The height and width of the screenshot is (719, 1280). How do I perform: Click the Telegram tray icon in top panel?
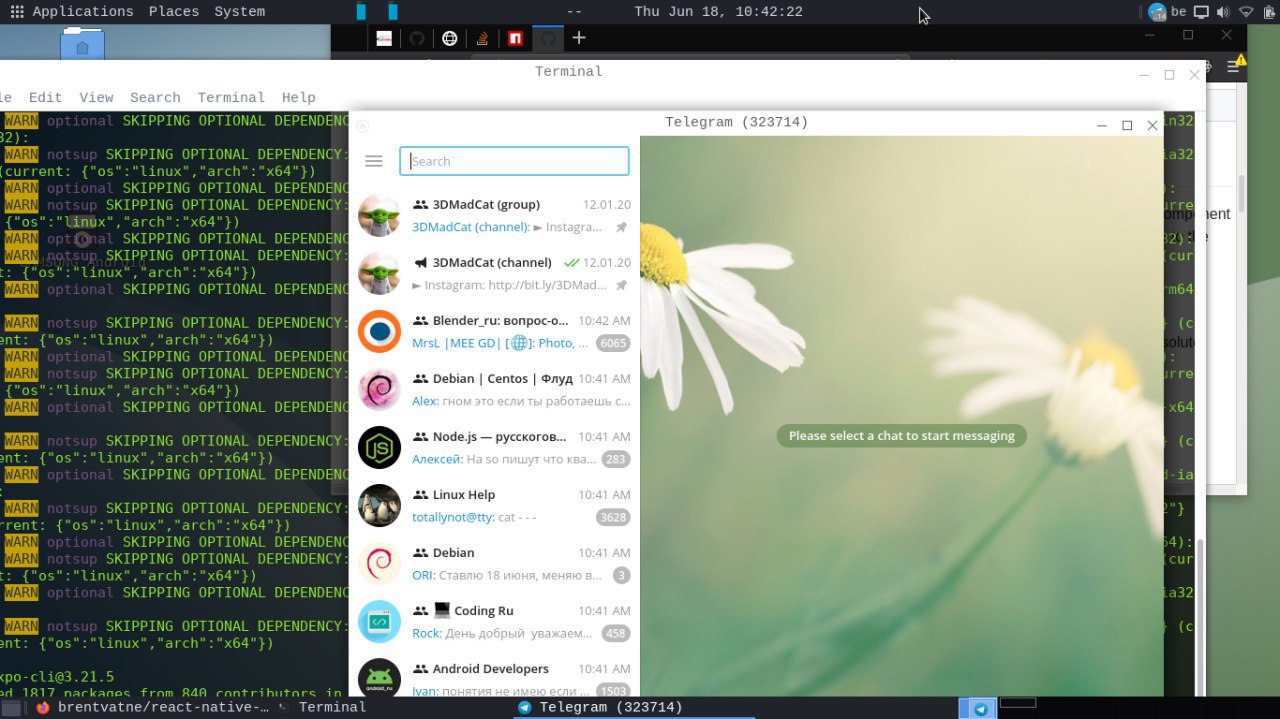[1158, 12]
